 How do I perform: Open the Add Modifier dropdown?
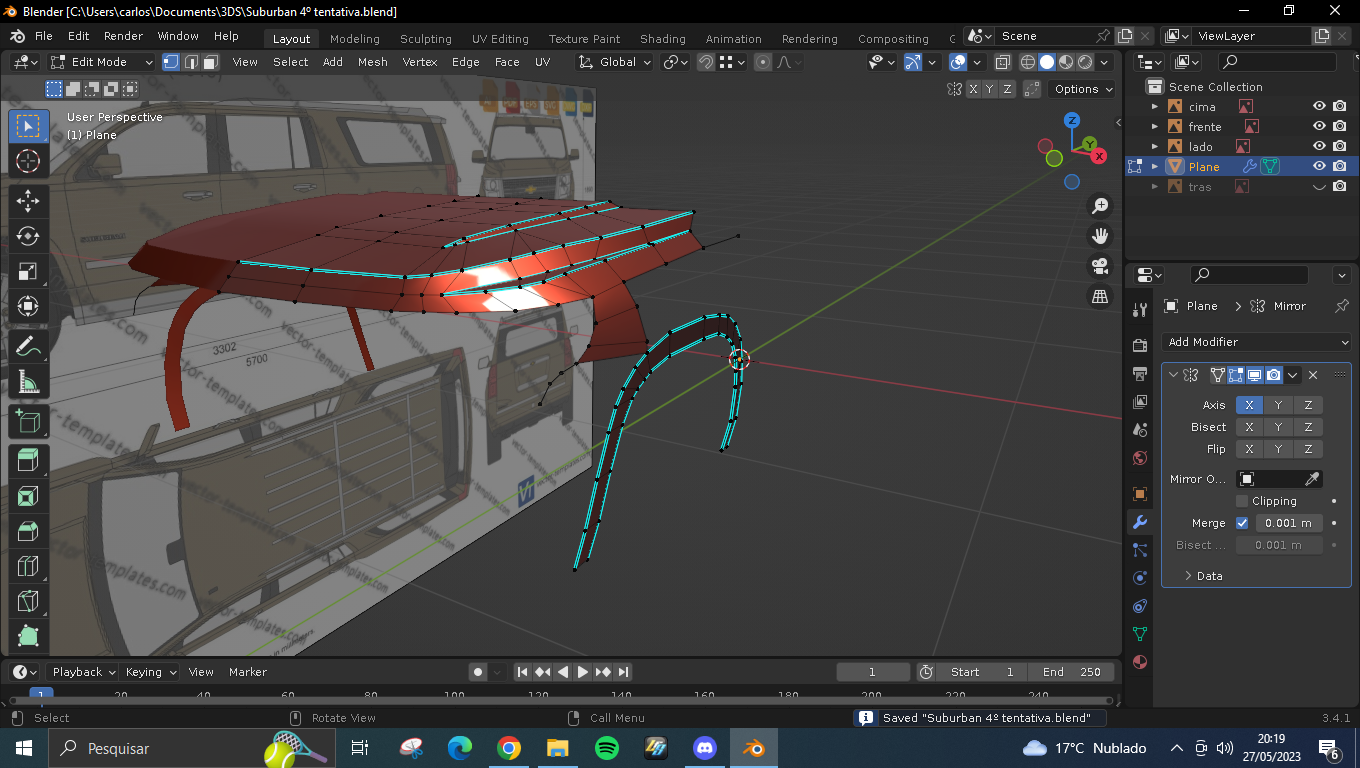coord(1257,342)
